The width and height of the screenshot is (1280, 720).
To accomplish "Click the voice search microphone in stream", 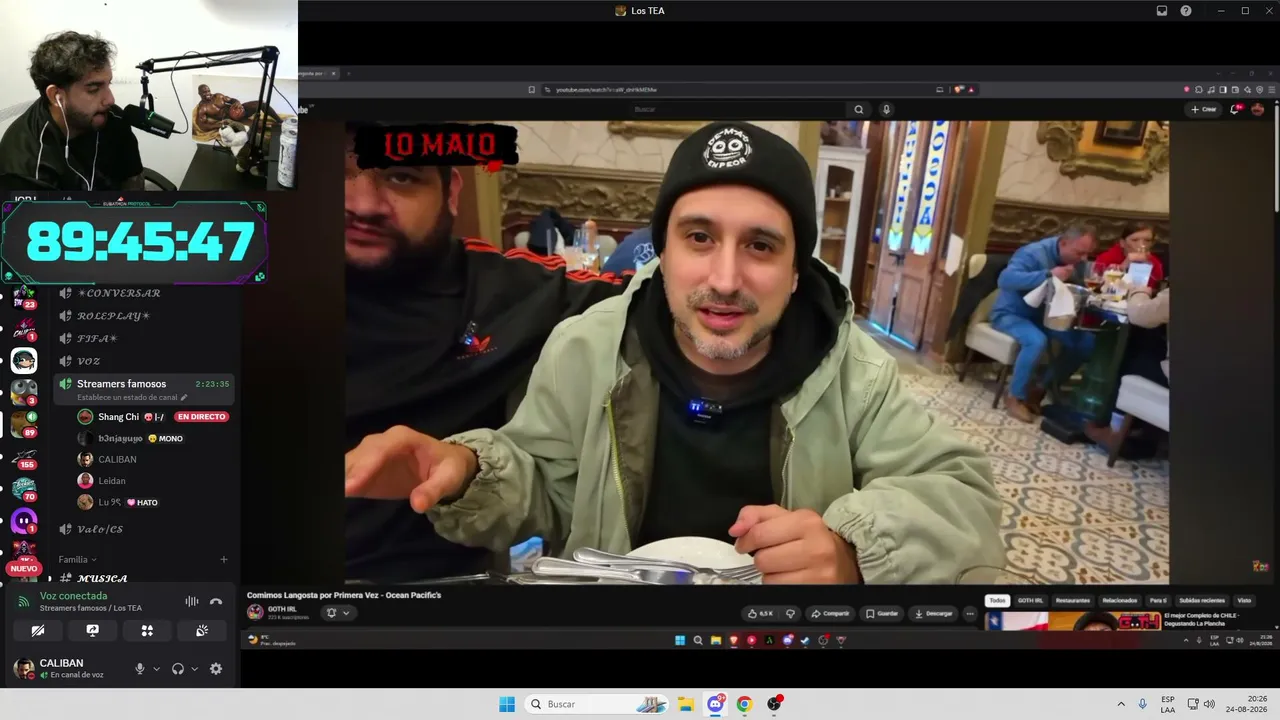I will pos(886,109).
